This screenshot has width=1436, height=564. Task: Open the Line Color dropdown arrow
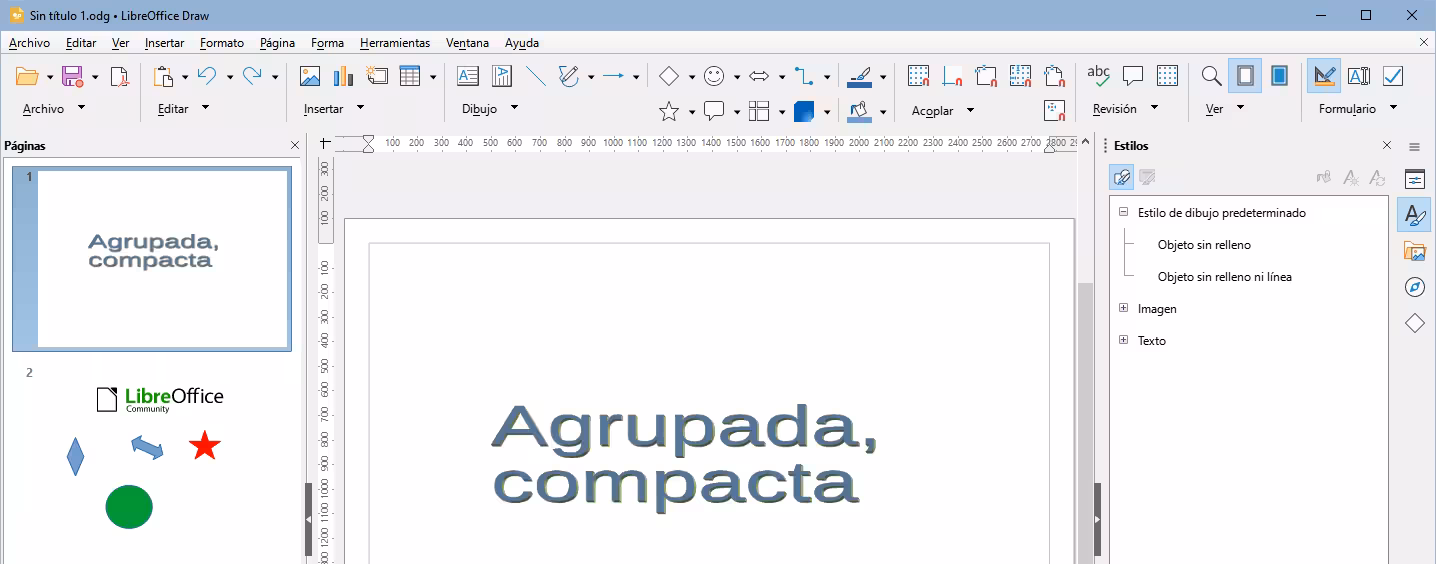pyautogui.click(x=883, y=77)
